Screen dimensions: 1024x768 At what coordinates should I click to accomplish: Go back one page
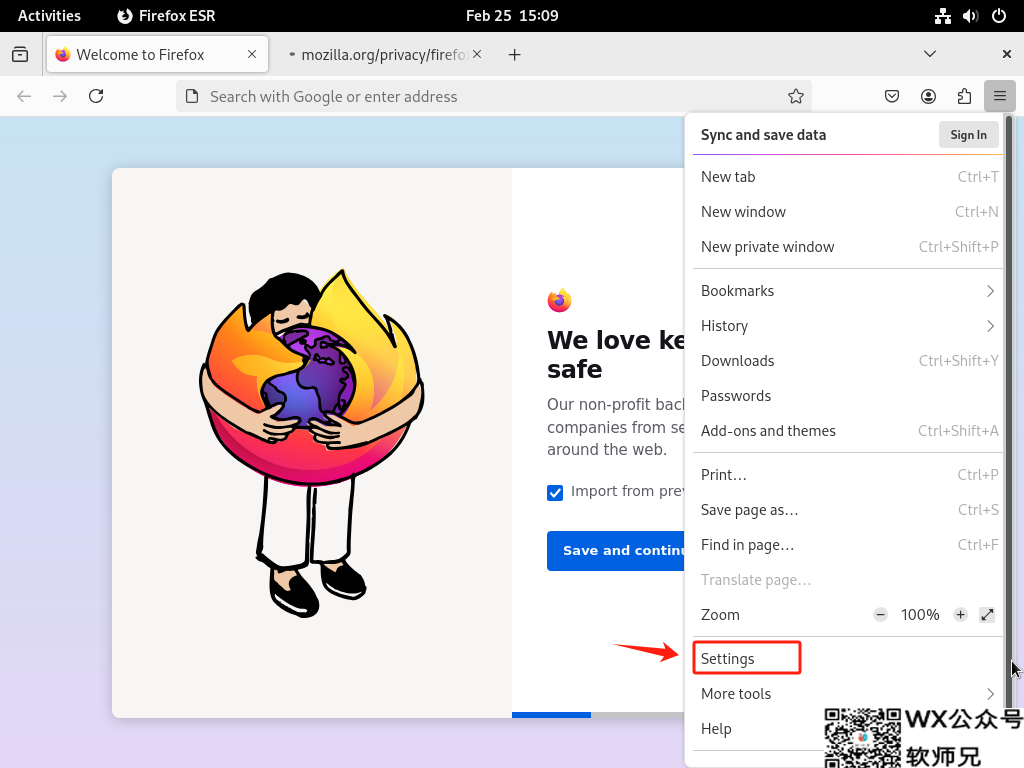click(24, 97)
